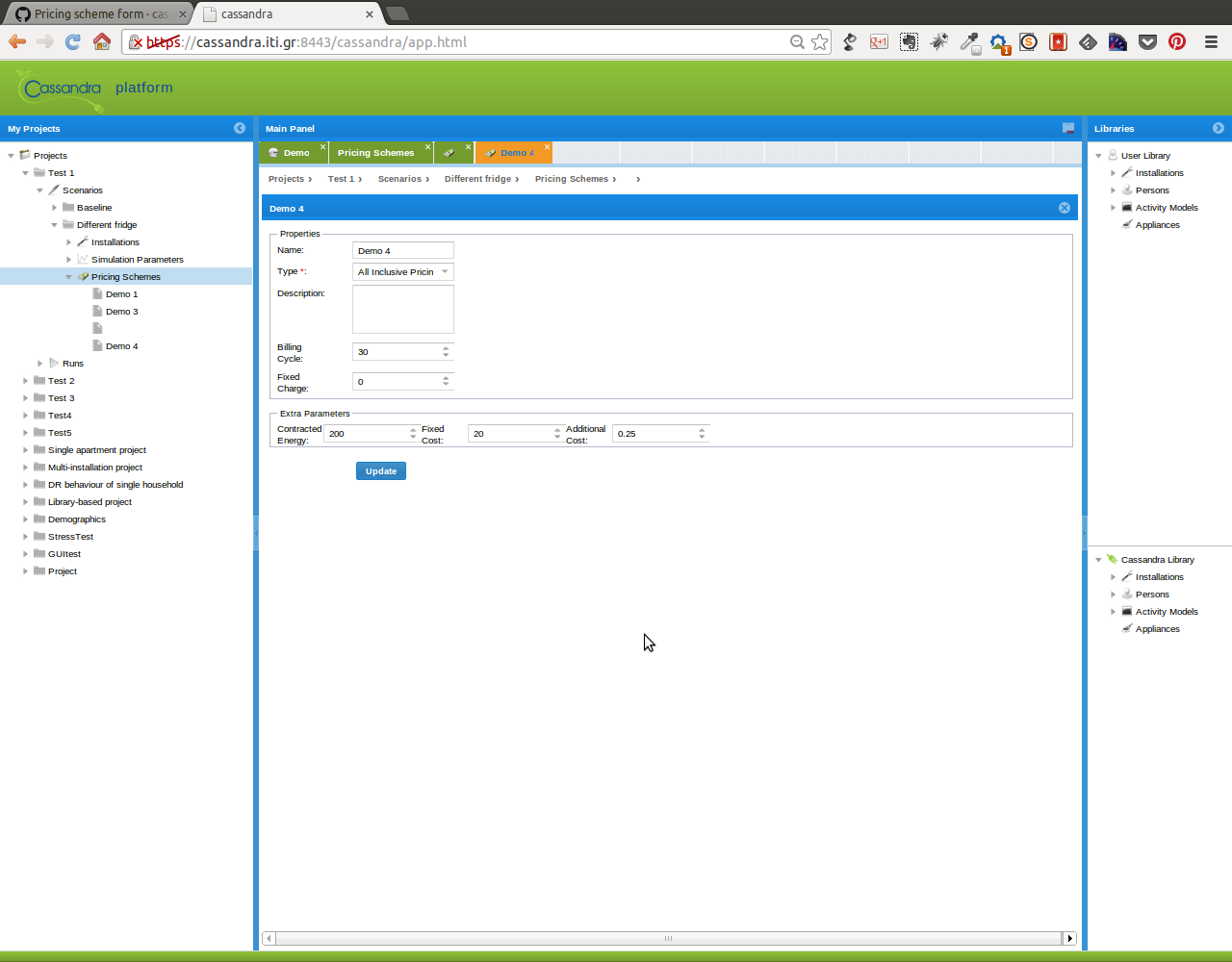Click Test 1 breadcrumb link
The image size is (1232, 962).
point(341,179)
